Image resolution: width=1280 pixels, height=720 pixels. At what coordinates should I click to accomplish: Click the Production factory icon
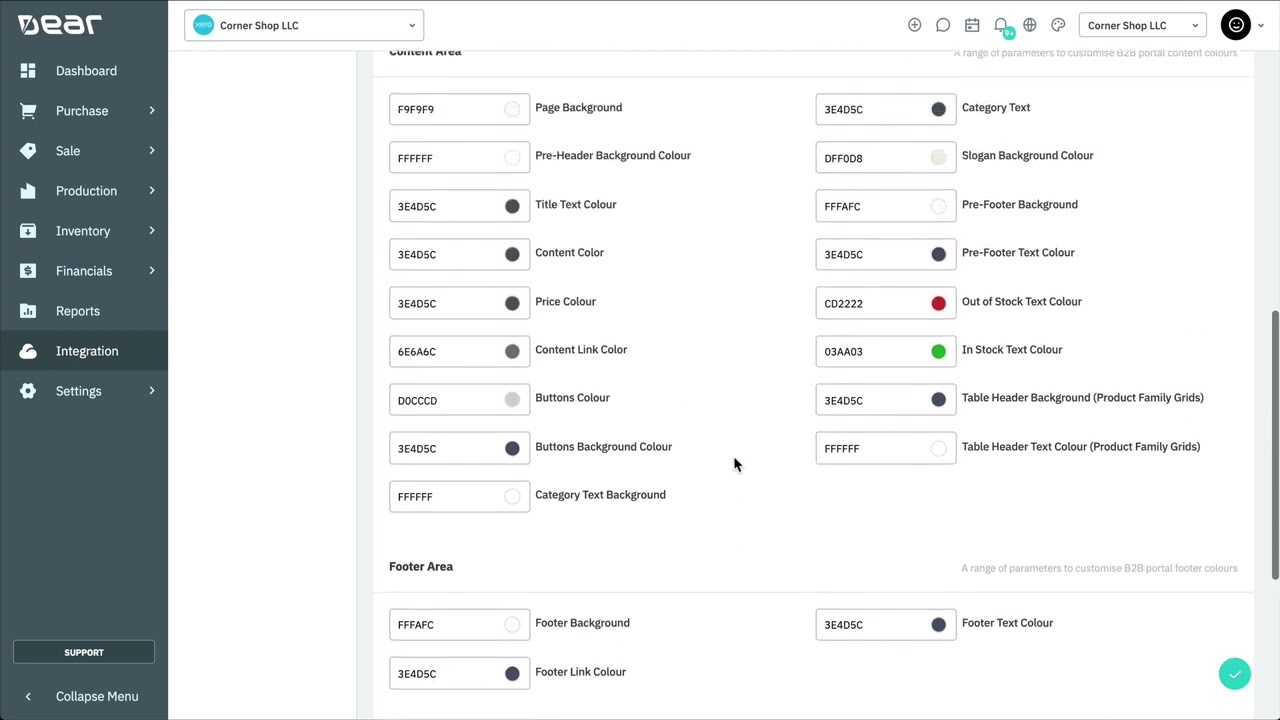28,191
